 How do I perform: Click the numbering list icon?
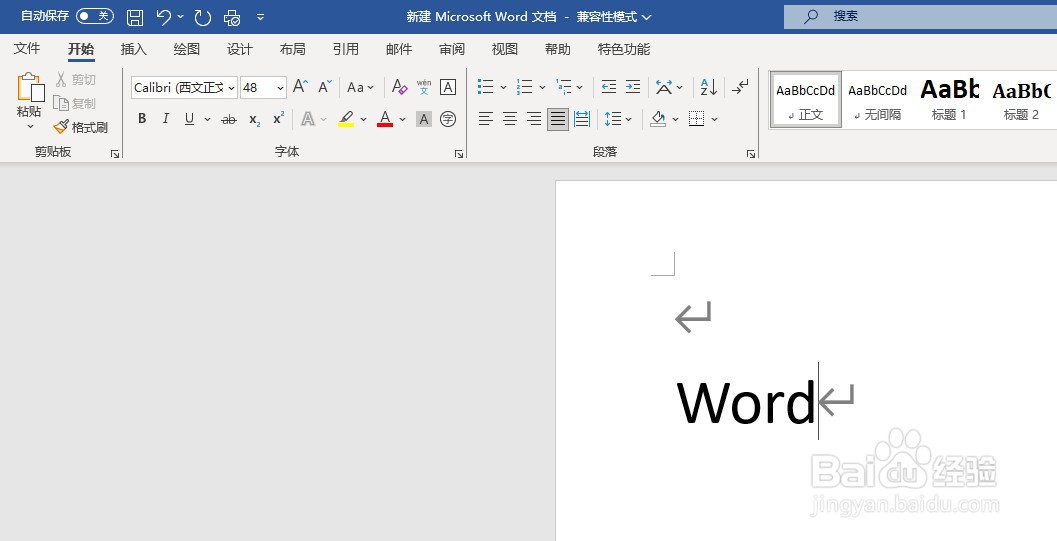click(x=524, y=86)
